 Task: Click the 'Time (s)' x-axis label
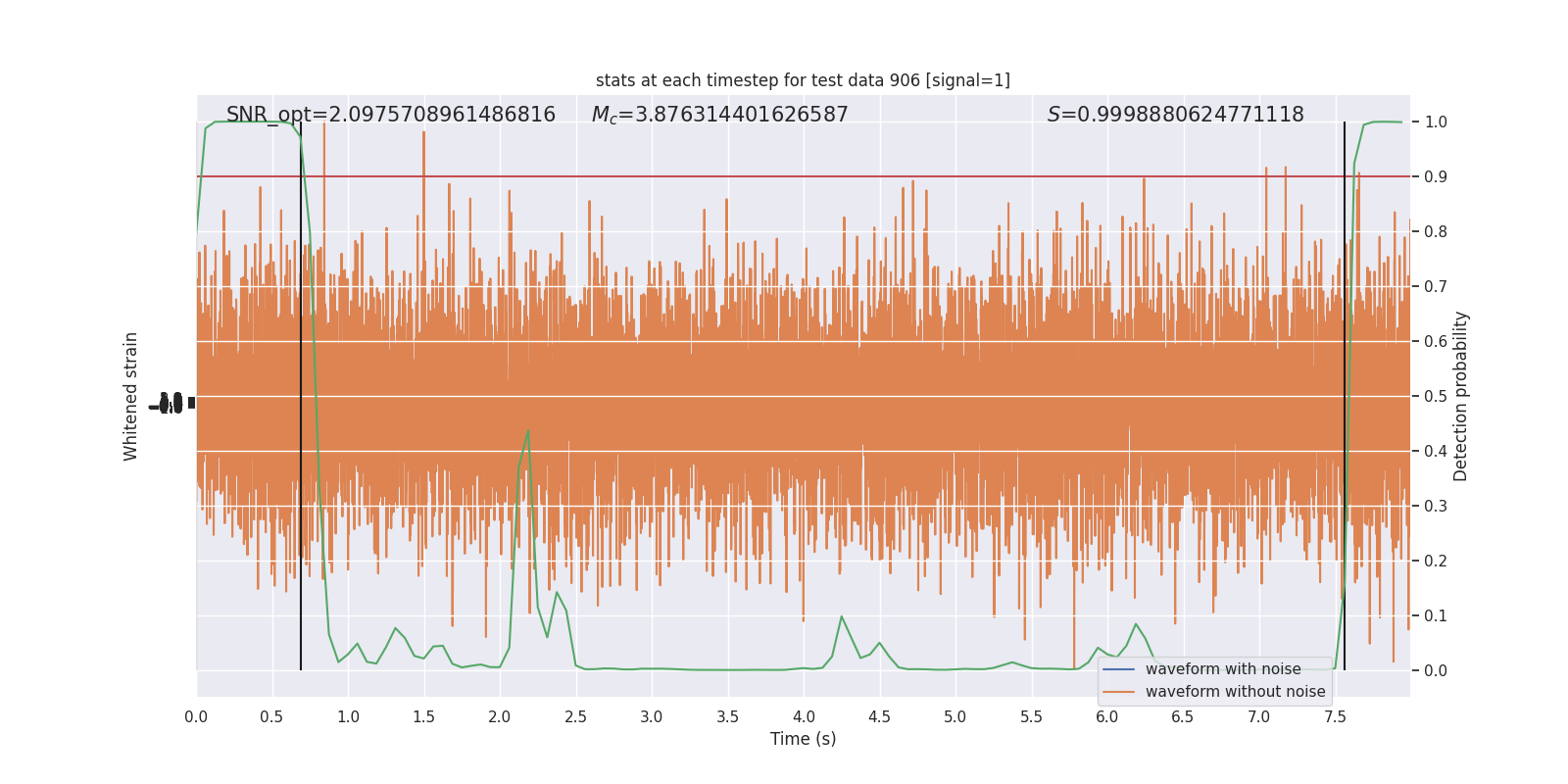pos(804,739)
